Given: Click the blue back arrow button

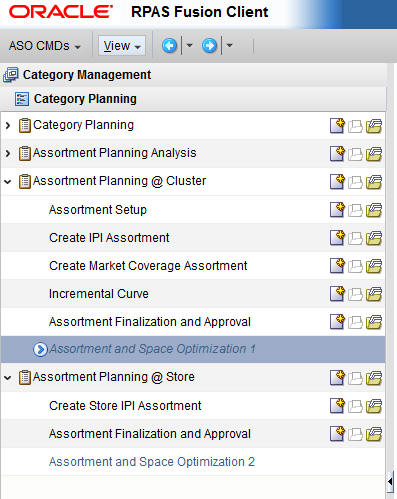Looking at the screenshot, I should (x=169, y=46).
